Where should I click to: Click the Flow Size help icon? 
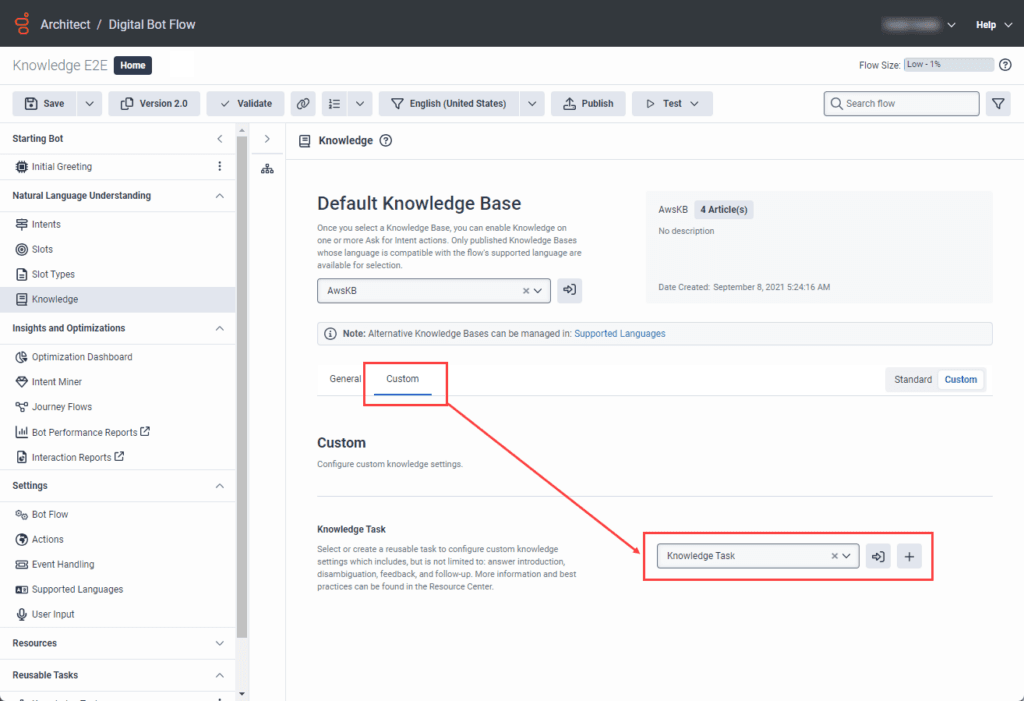1005,65
